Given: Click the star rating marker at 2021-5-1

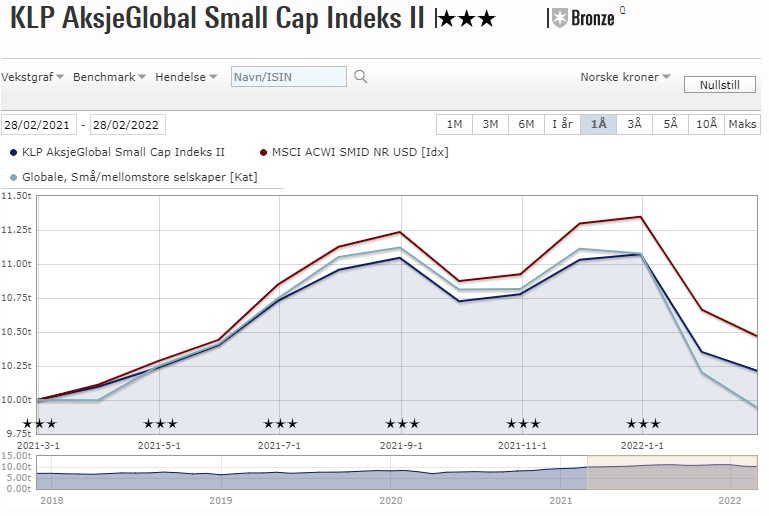Looking at the screenshot, I should pos(160,423).
